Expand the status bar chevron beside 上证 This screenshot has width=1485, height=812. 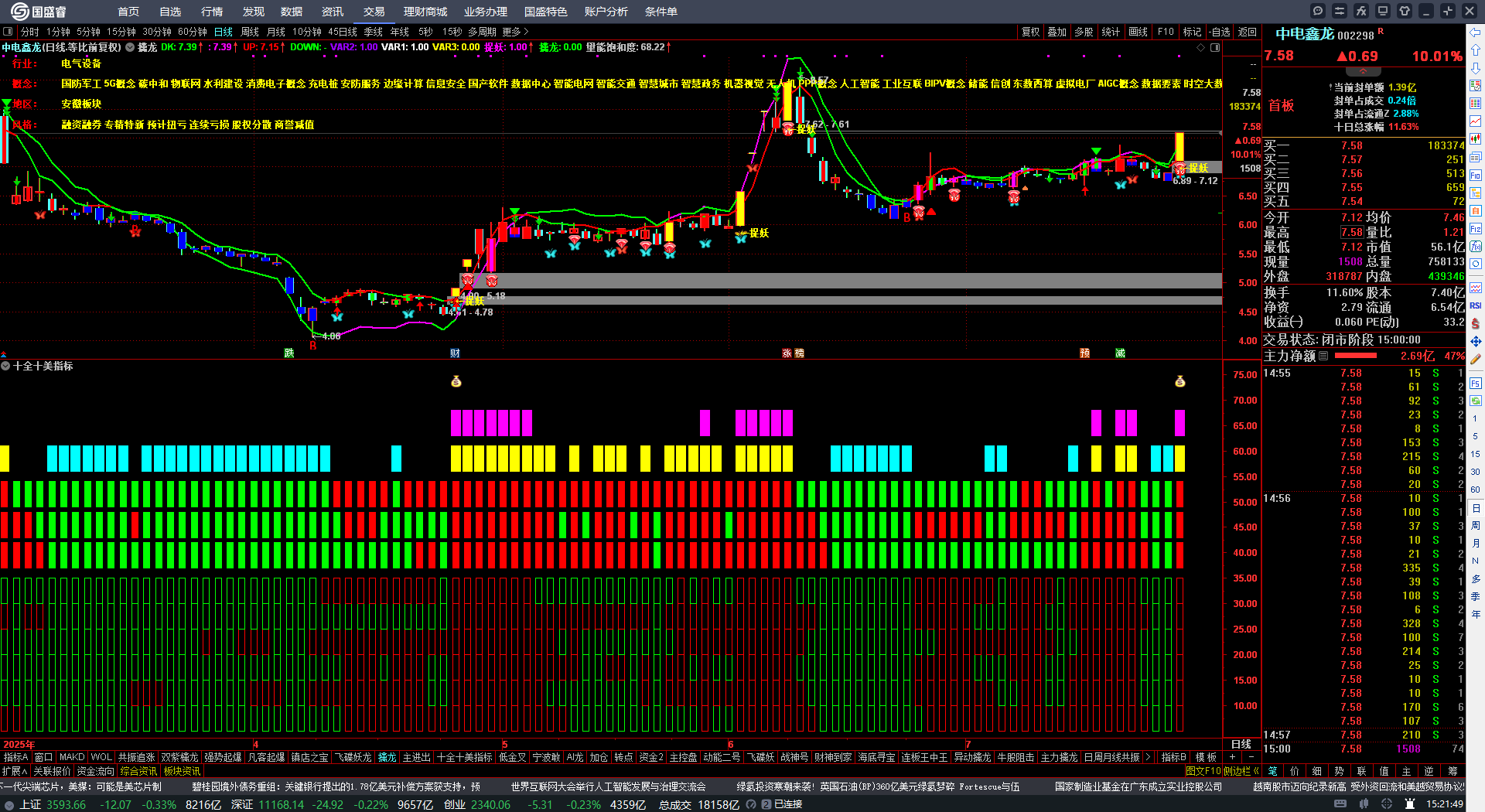[9, 804]
